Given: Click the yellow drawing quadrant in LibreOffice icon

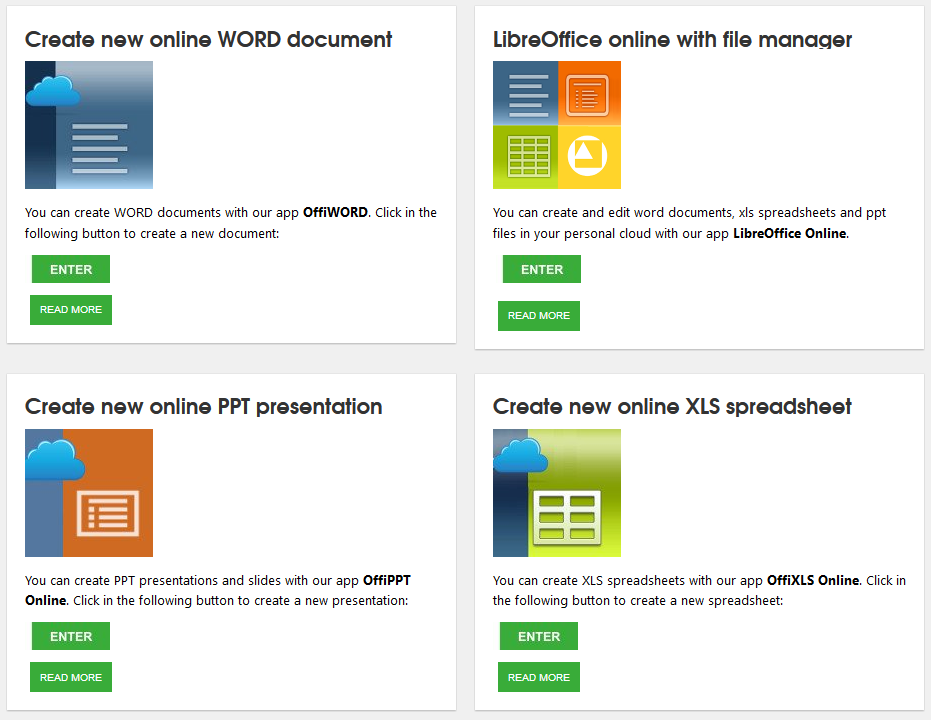Looking at the screenshot, I should (x=589, y=157).
